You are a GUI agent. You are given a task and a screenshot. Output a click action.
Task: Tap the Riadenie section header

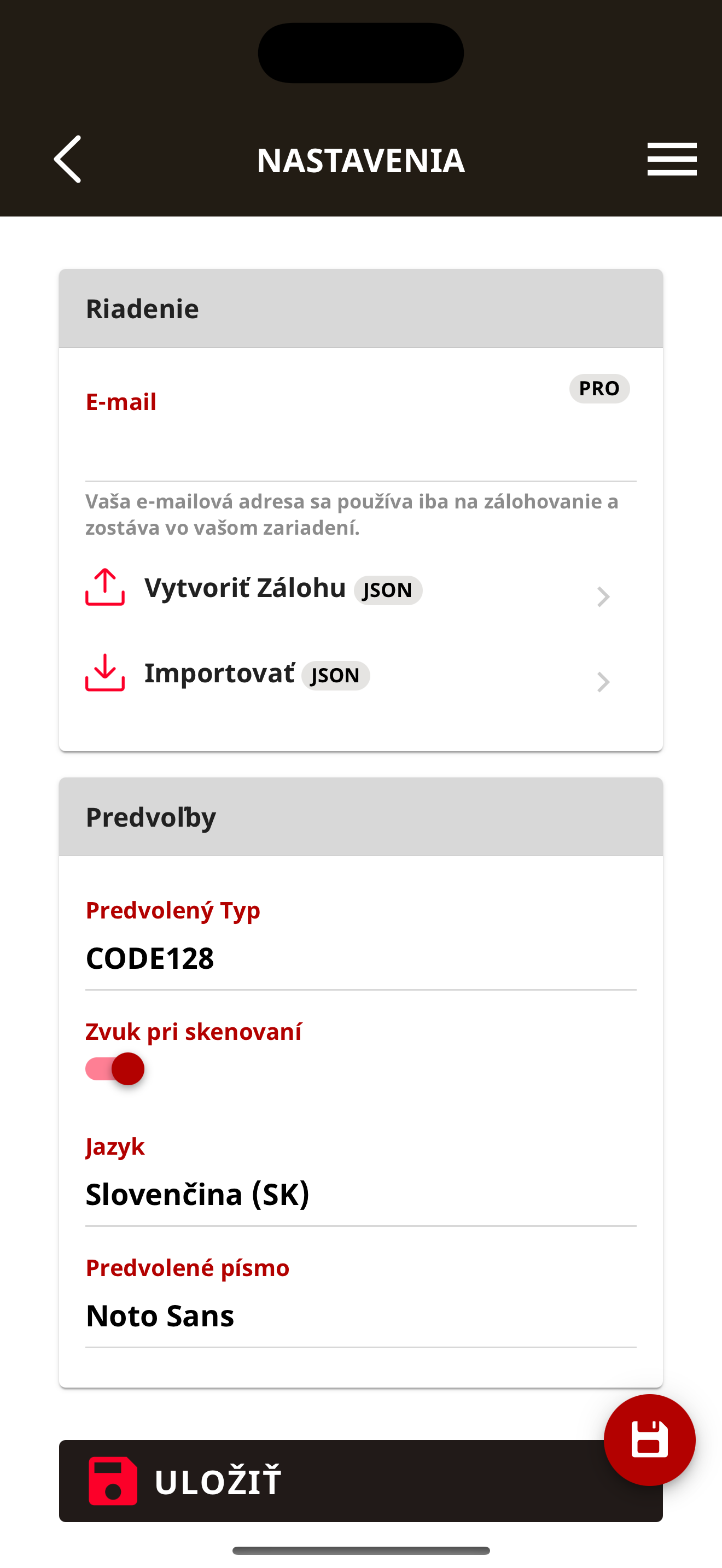click(360, 308)
